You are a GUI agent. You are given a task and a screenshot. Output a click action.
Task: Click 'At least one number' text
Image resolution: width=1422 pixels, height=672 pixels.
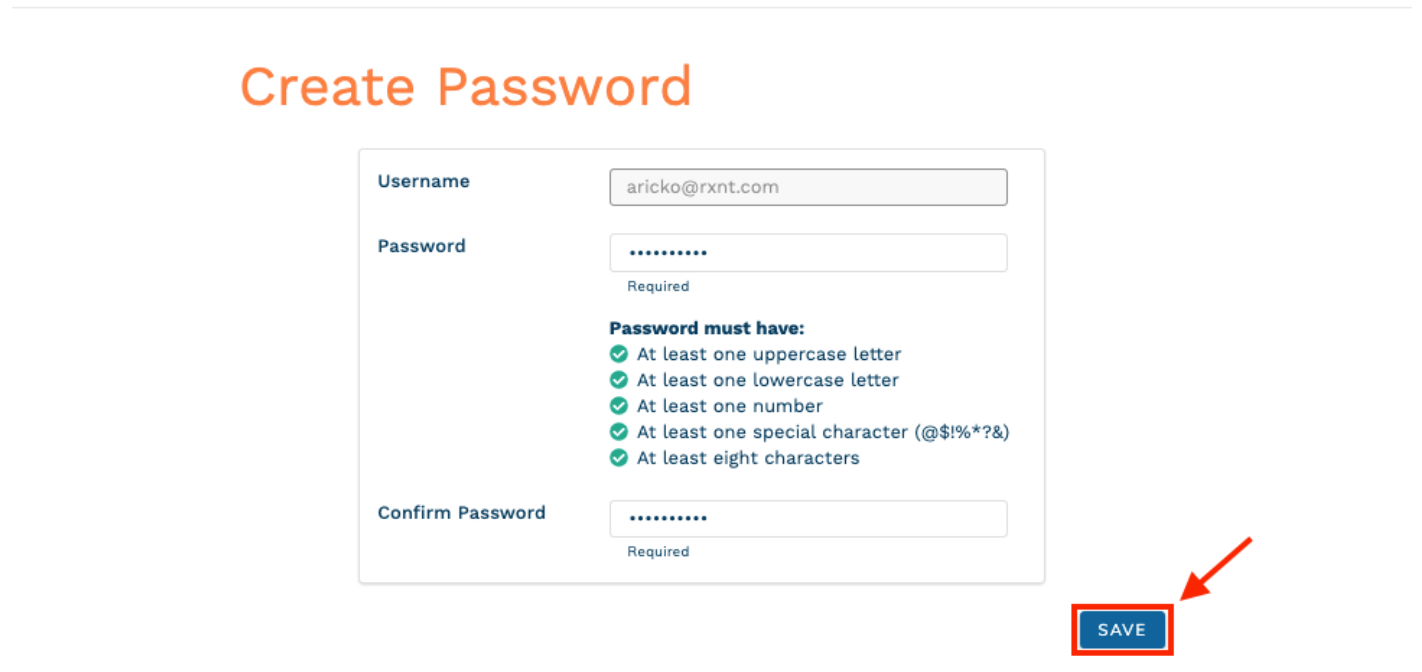click(x=730, y=406)
